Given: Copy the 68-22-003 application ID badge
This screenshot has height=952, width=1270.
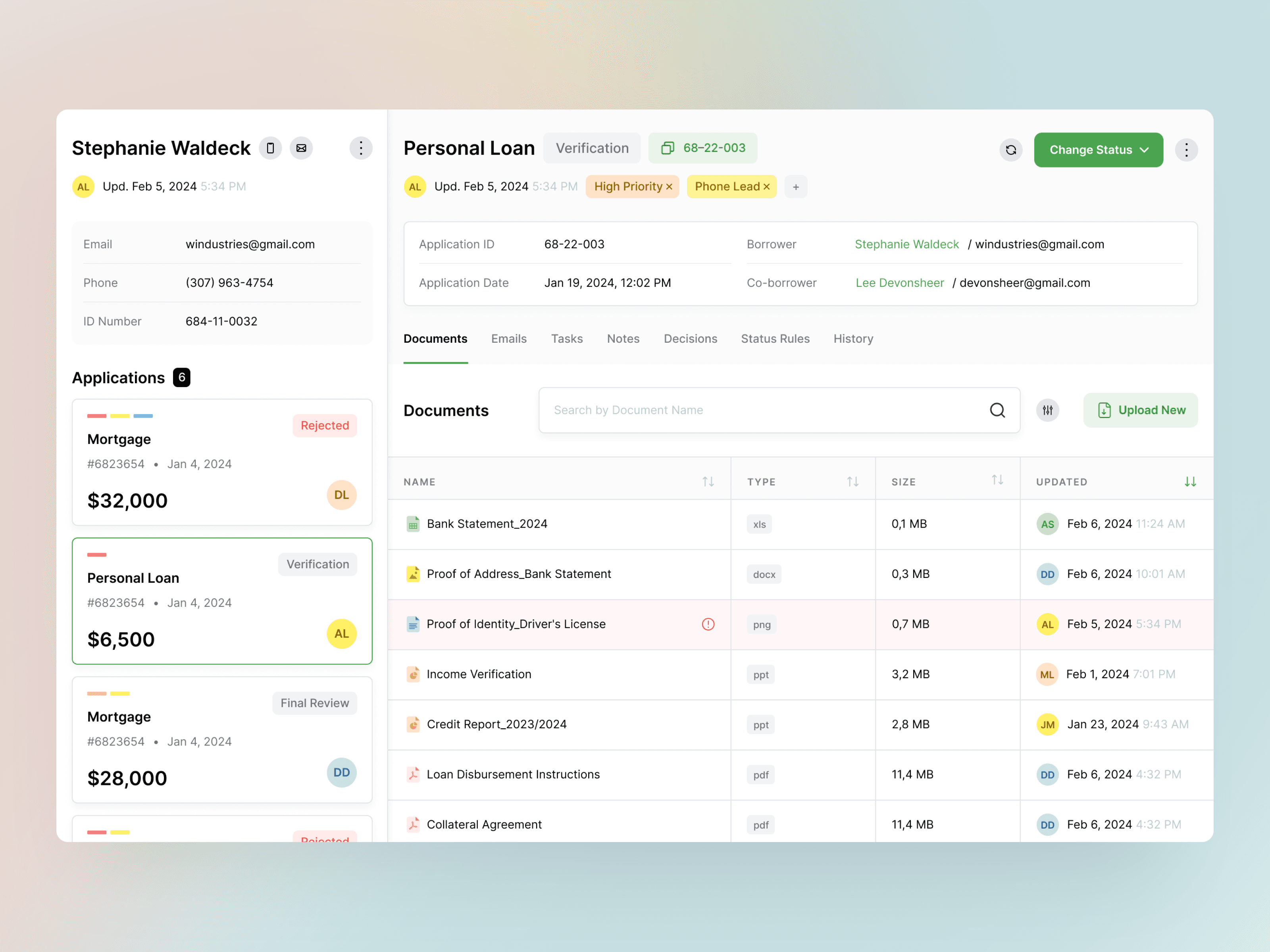Looking at the screenshot, I should click(x=703, y=148).
